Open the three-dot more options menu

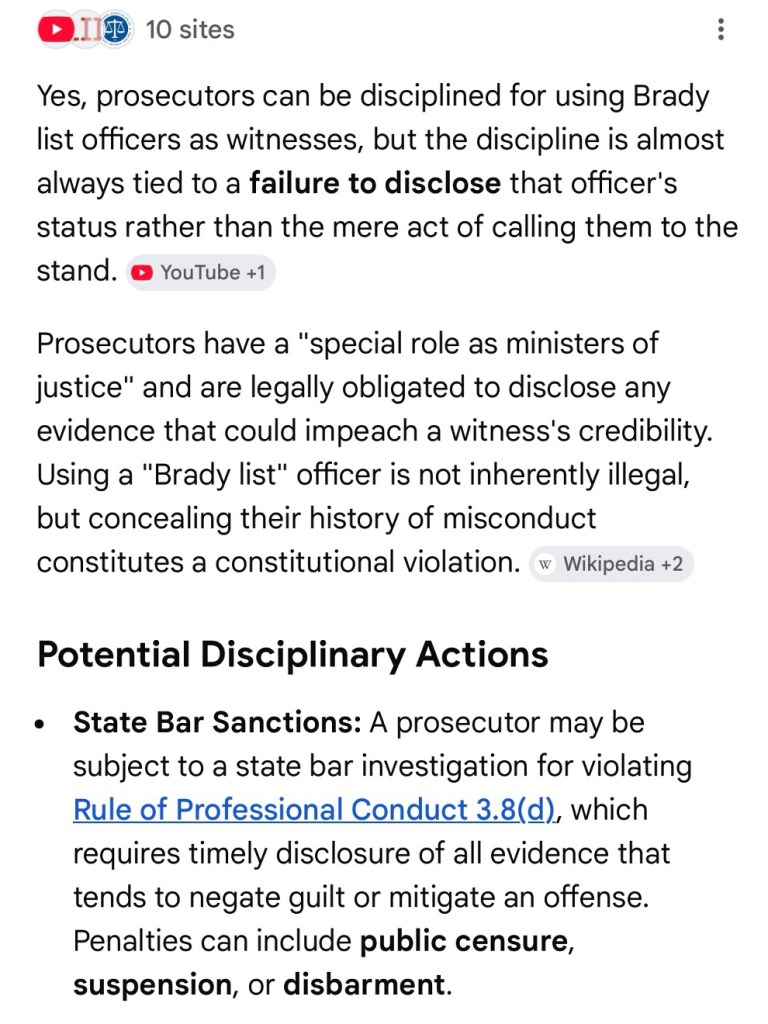click(x=720, y=30)
